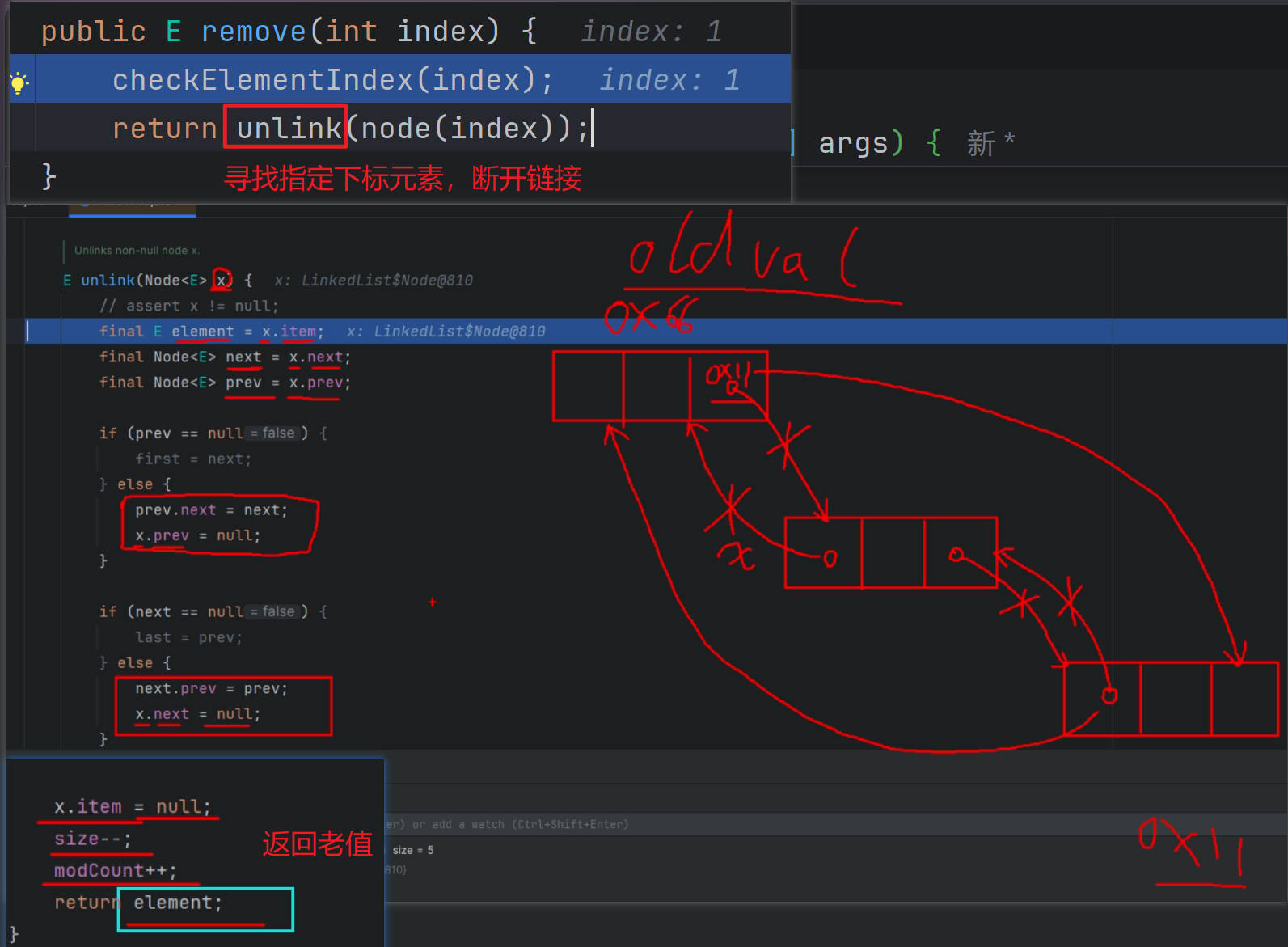Click the unlink method name in its declaration
Image resolution: width=1288 pixels, height=947 pixels.
[108, 280]
